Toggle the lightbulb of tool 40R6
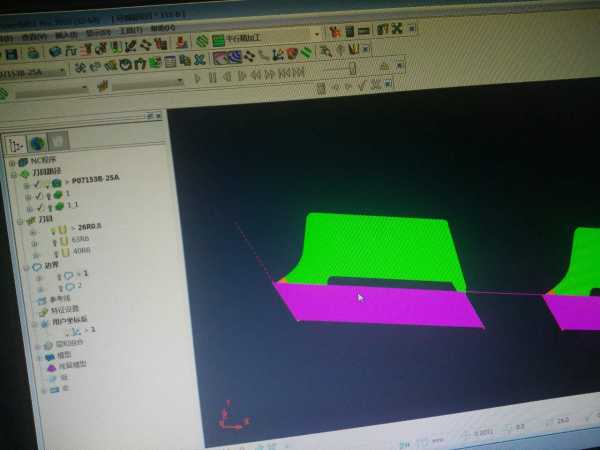The height and width of the screenshot is (450, 600). coord(57,253)
